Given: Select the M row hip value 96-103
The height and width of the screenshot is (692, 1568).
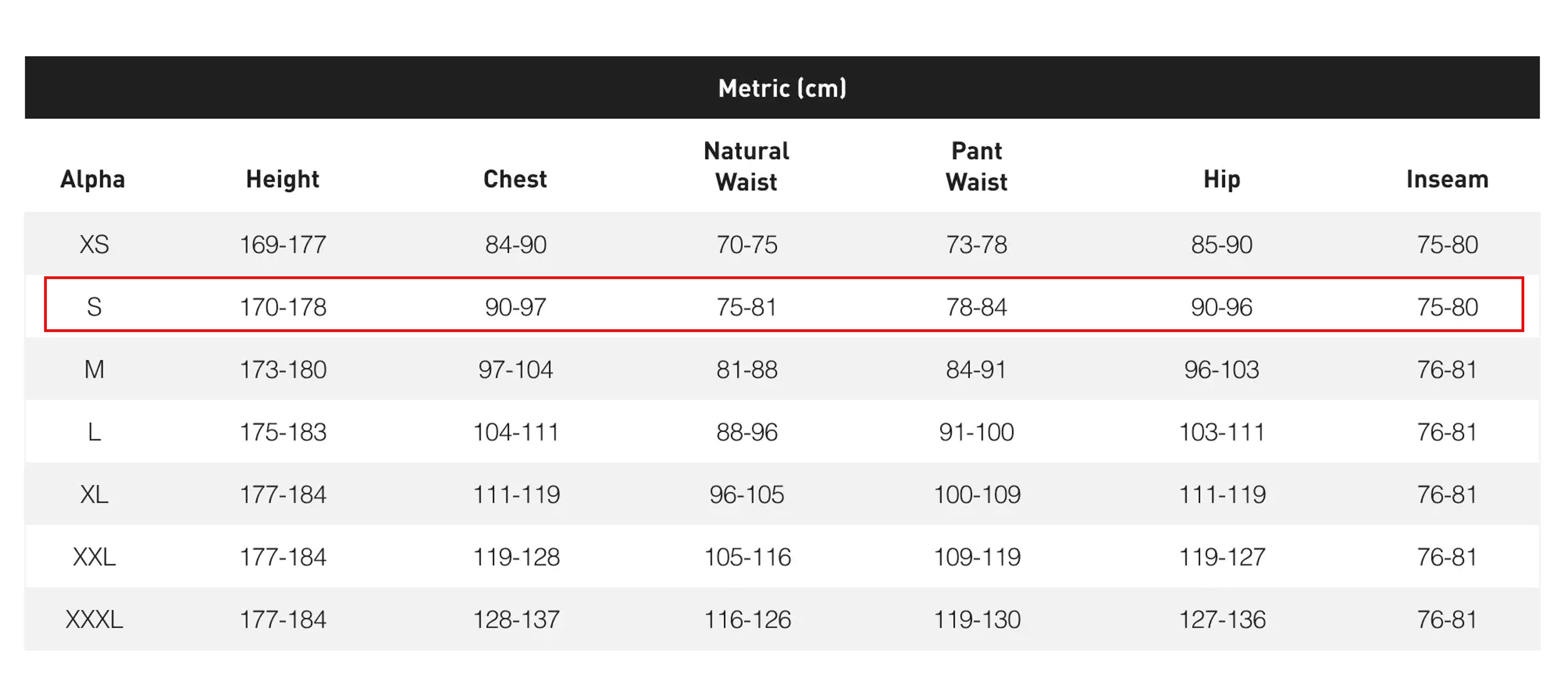Looking at the screenshot, I should point(1221,370).
